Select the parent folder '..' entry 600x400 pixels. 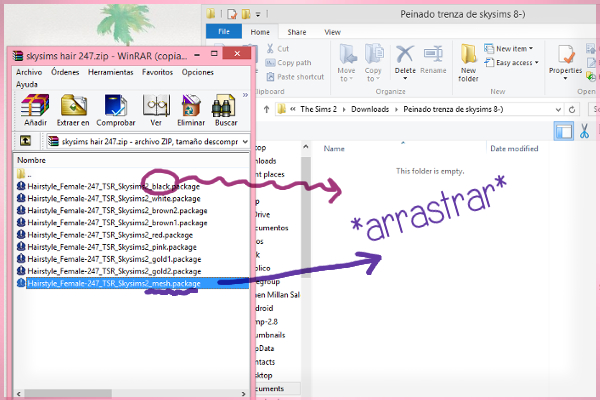[24, 175]
